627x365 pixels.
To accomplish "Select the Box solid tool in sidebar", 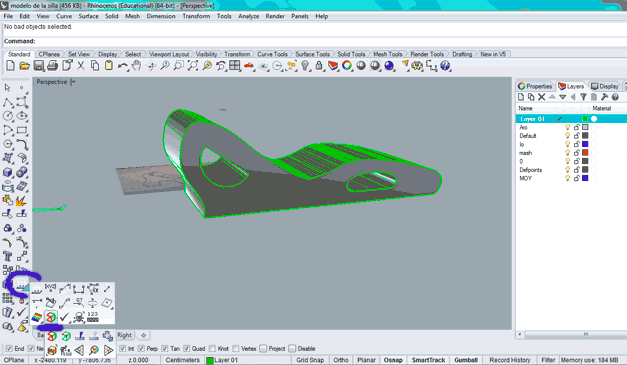I will 8,172.
